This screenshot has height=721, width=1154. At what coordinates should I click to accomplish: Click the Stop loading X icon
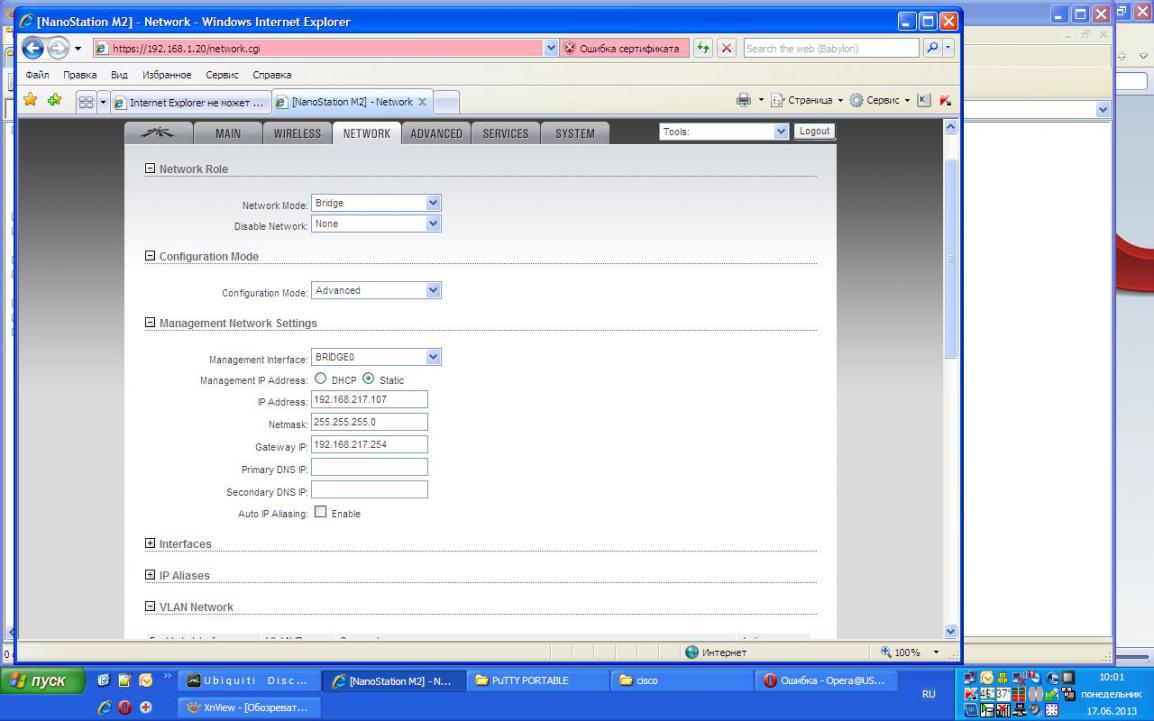pos(727,47)
